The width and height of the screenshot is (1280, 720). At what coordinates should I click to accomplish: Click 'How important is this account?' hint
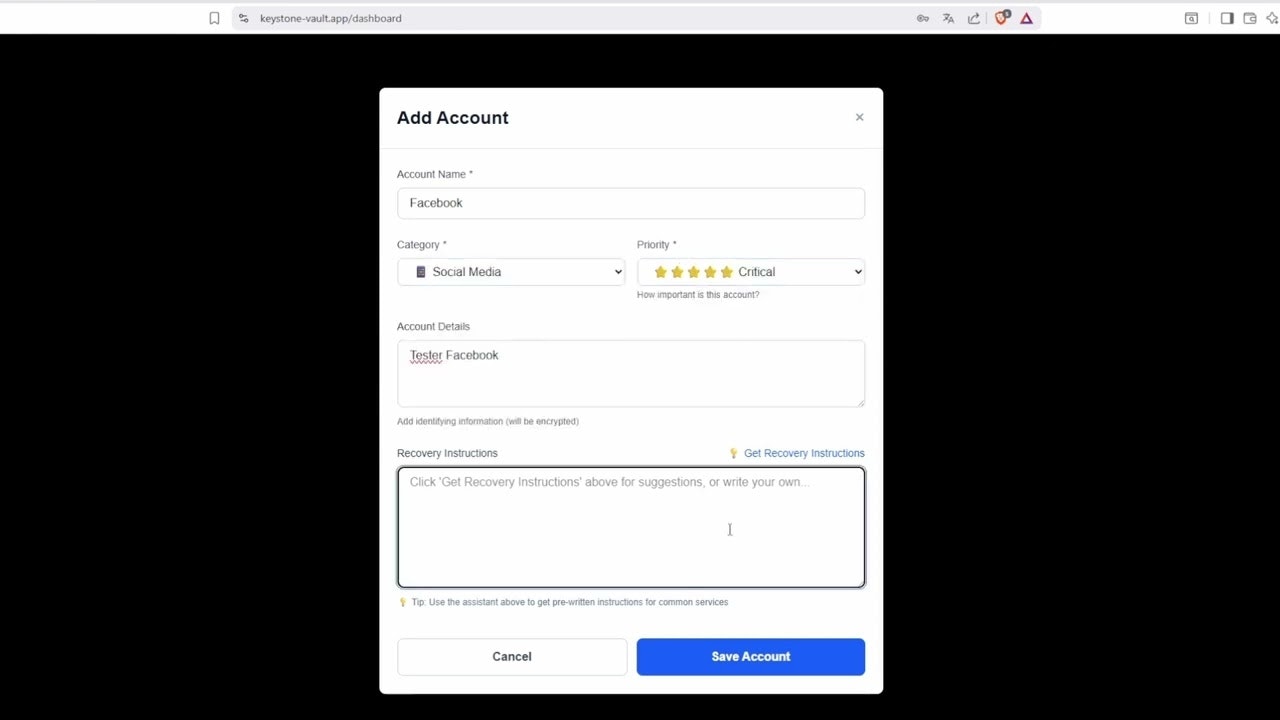[x=698, y=295]
